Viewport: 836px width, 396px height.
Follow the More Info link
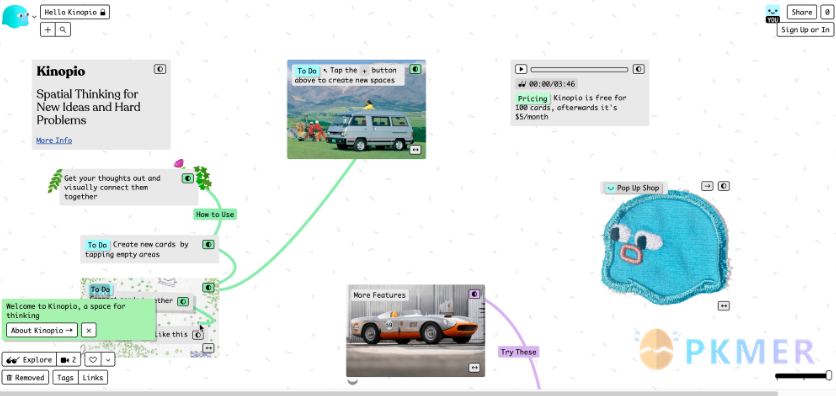54,141
